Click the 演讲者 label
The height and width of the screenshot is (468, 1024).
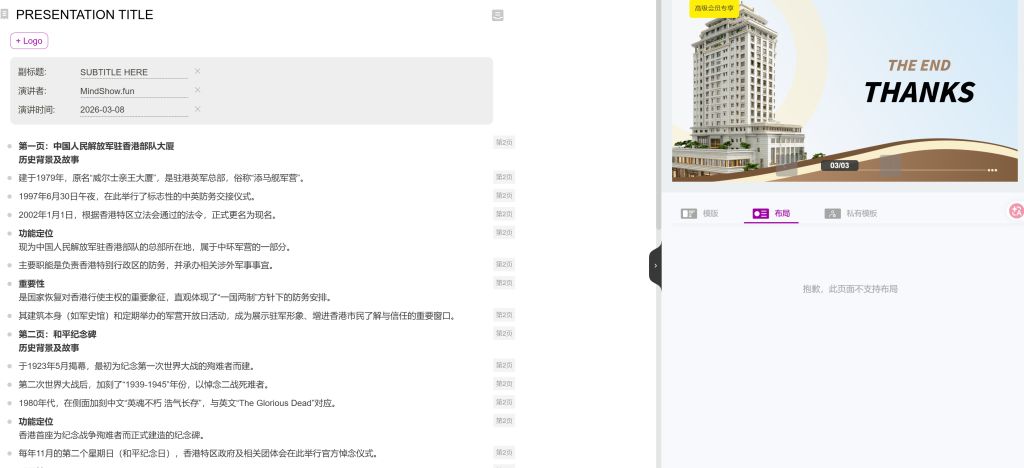pos(32,91)
